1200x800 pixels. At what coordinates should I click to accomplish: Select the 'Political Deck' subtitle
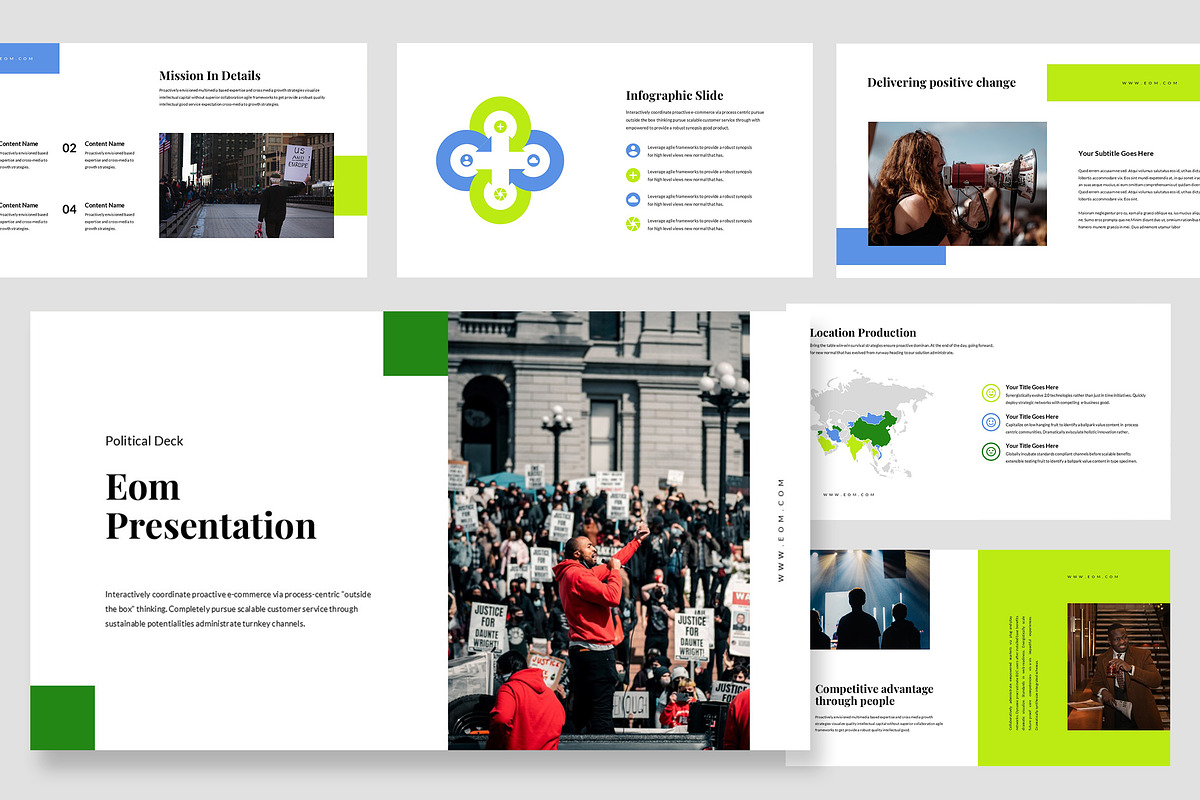coord(144,441)
